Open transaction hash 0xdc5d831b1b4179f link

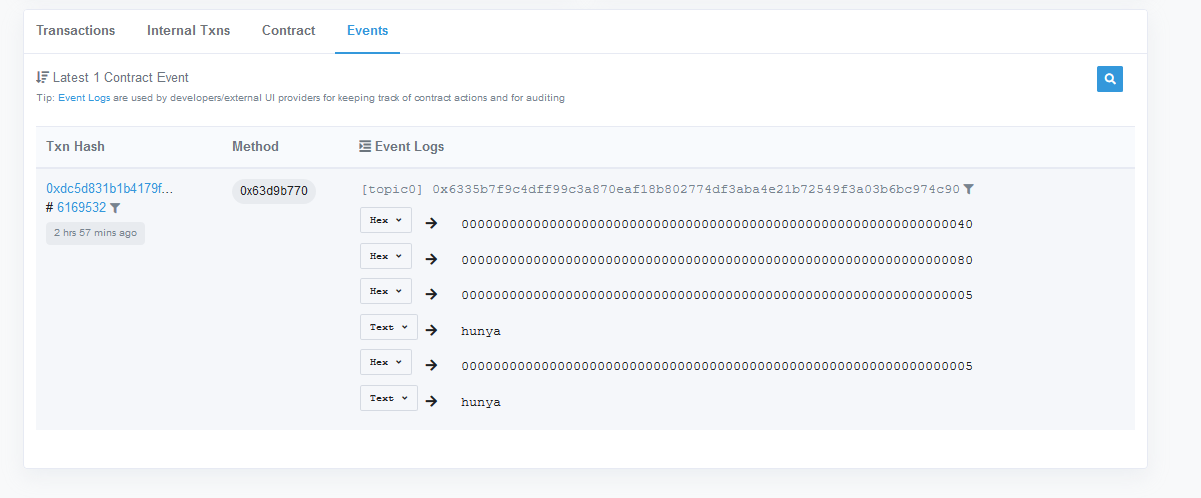(x=110, y=188)
